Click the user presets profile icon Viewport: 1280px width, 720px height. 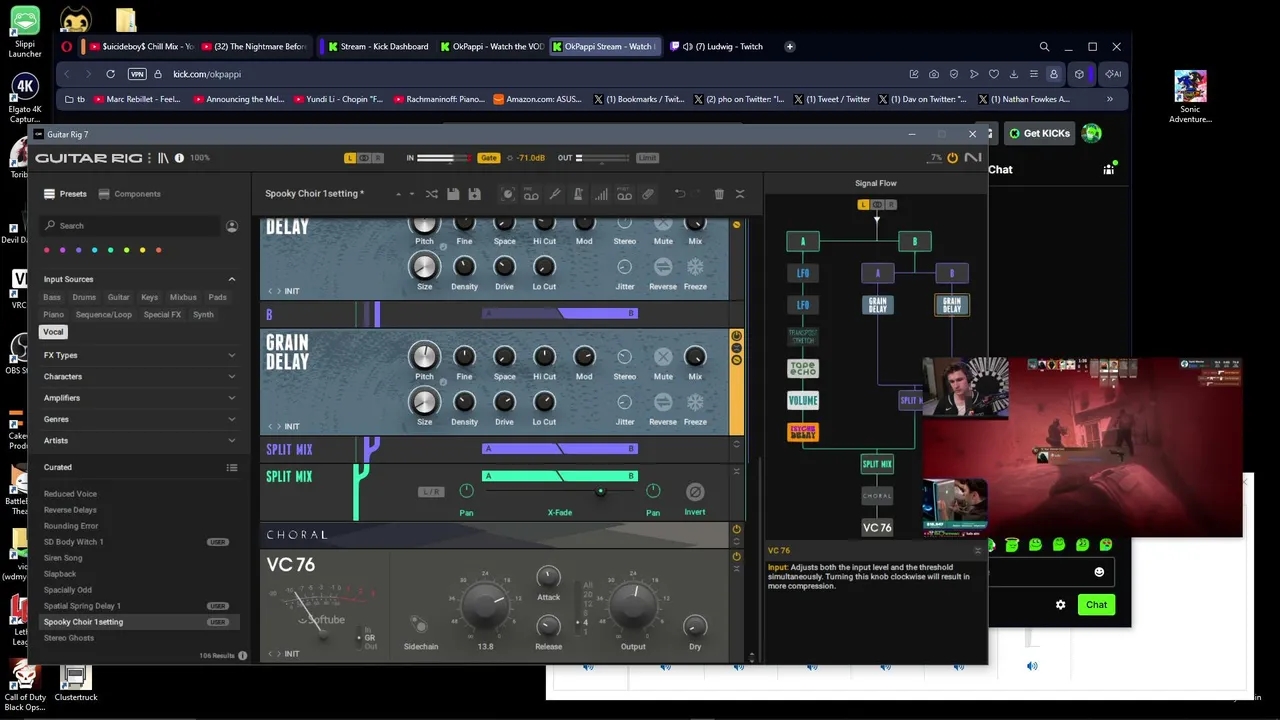(232, 226)
